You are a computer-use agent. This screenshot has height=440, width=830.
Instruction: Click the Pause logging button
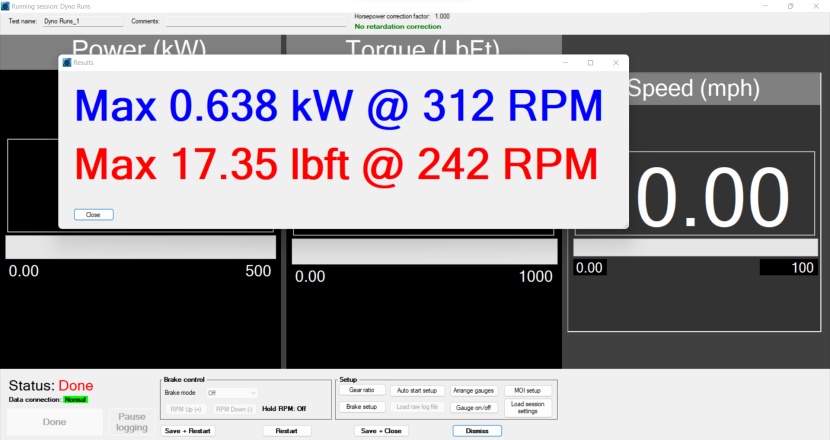point(132,422)
